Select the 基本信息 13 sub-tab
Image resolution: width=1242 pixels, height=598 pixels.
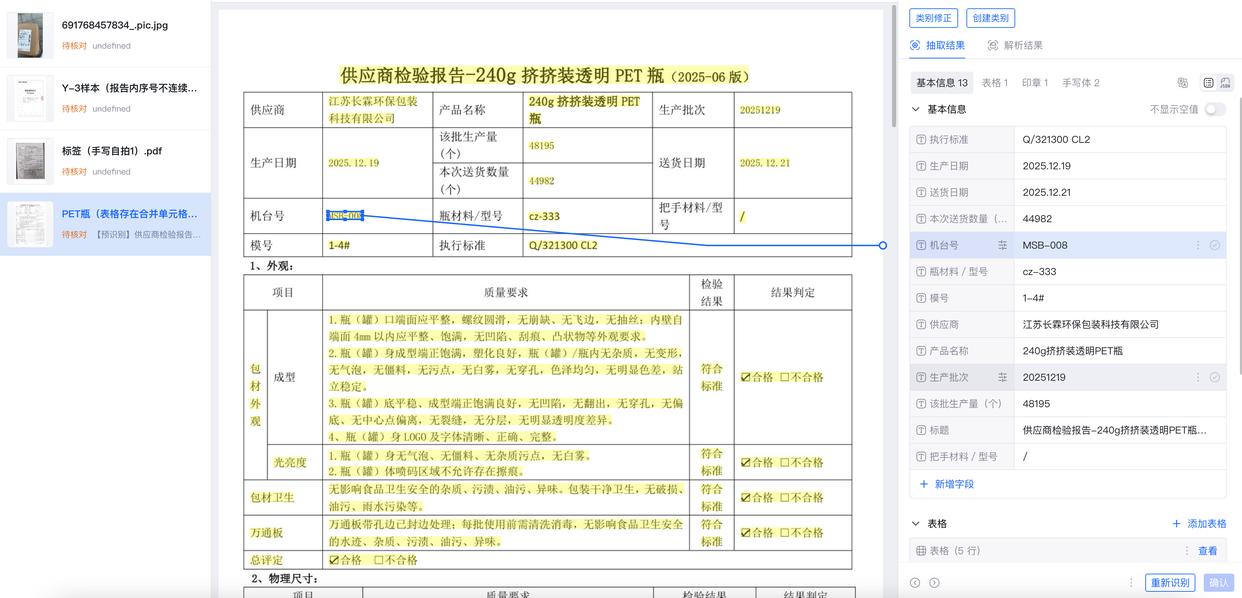(942, 83)
